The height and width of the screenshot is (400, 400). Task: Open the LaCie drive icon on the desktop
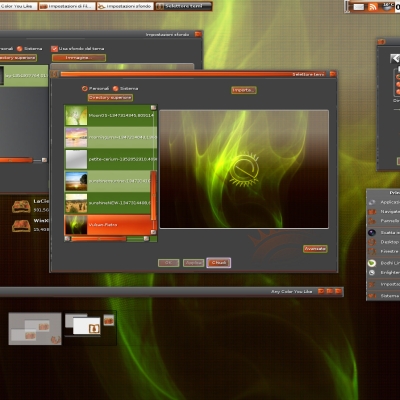(x=21, y=206)
